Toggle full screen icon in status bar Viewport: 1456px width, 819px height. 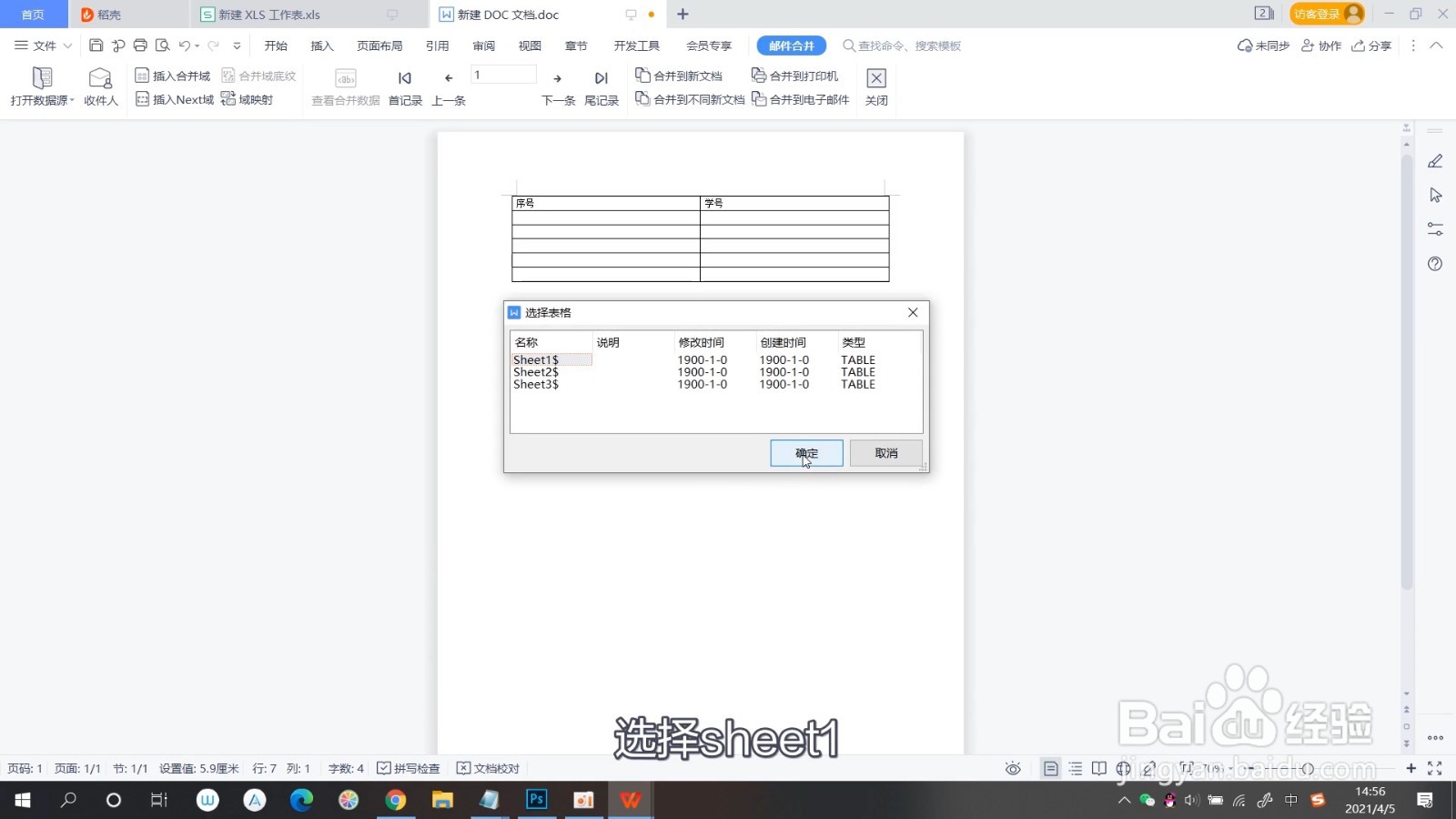(x=1435, y=769)
